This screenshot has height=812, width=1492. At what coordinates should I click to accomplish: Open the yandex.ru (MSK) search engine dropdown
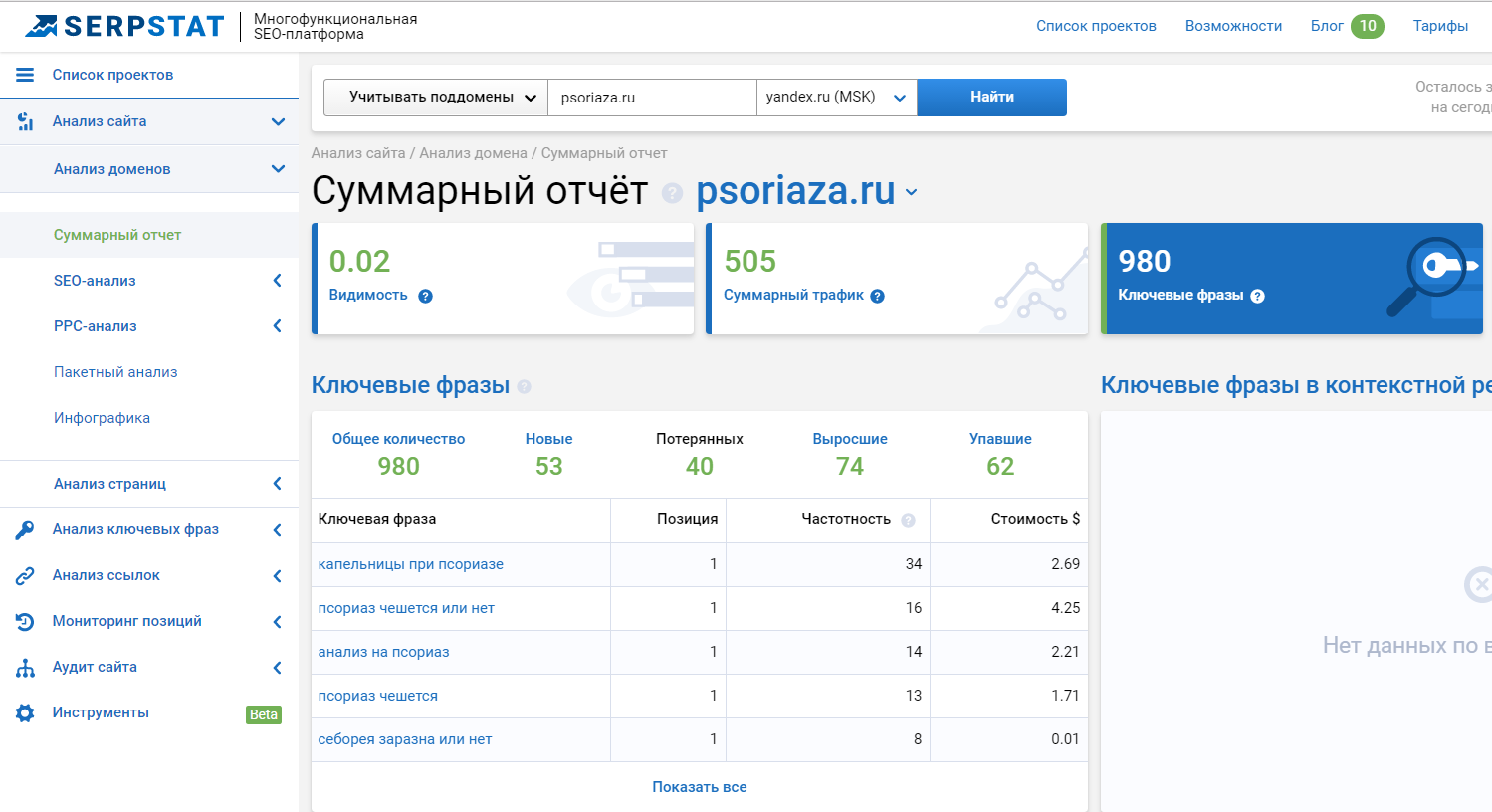pyautogui.click(x=835, y=97)
